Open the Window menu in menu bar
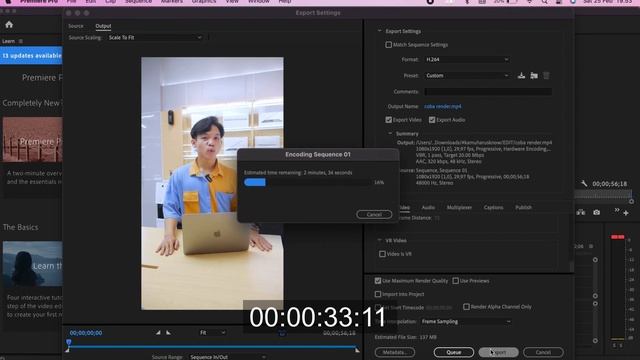 [x=259, y=2]
